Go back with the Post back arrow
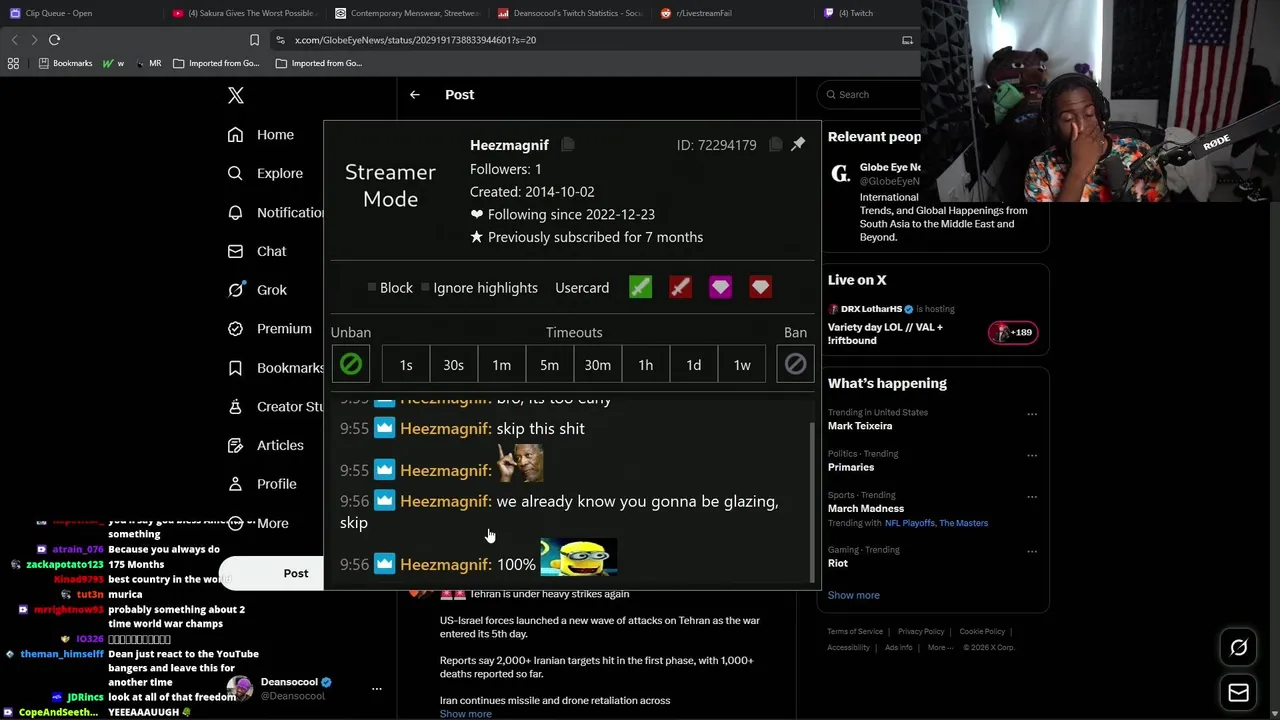This screenshot has width=1280, height=720. pos(414,94)
